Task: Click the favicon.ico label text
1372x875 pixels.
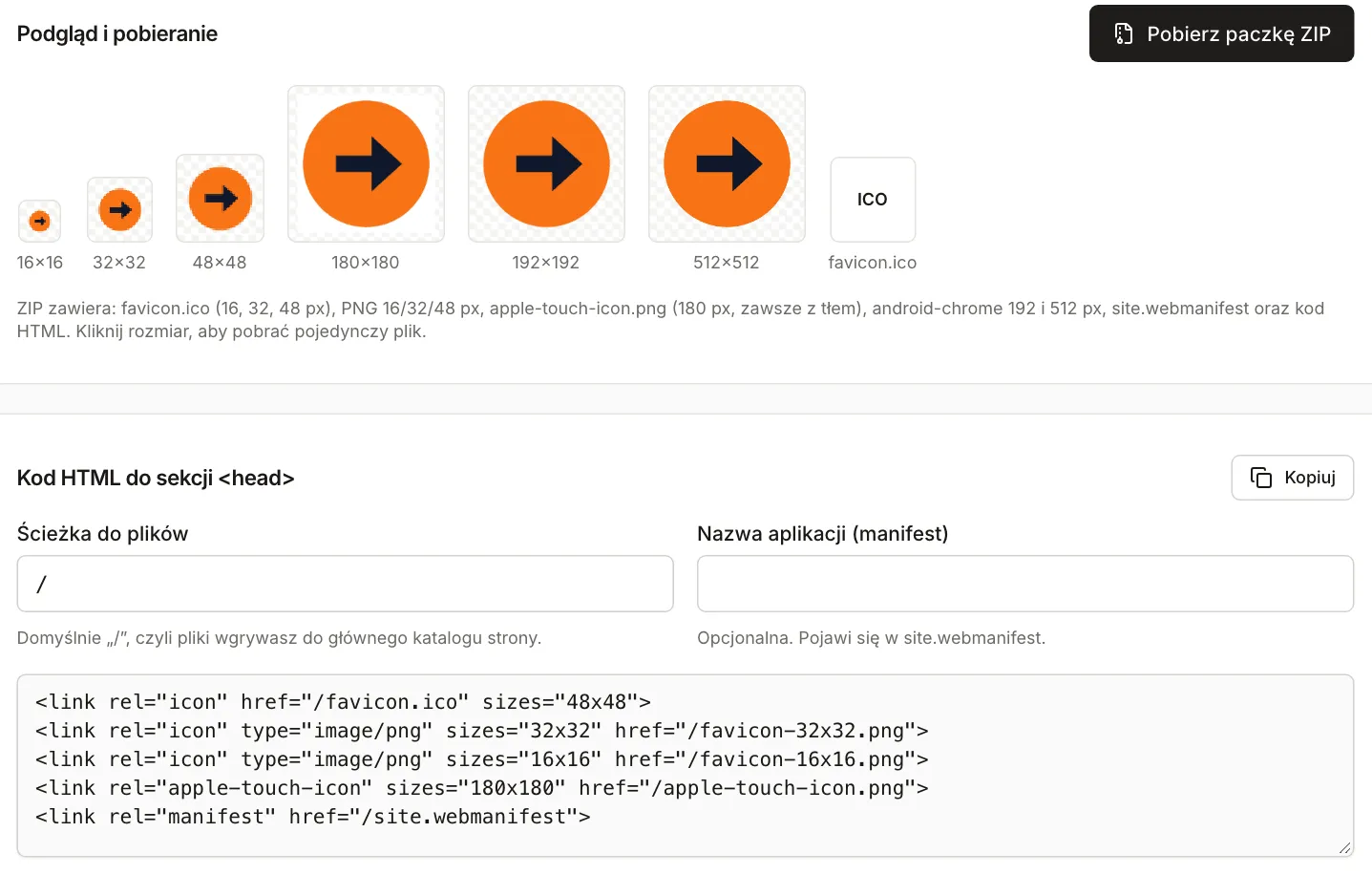Action: coord(873,263)
